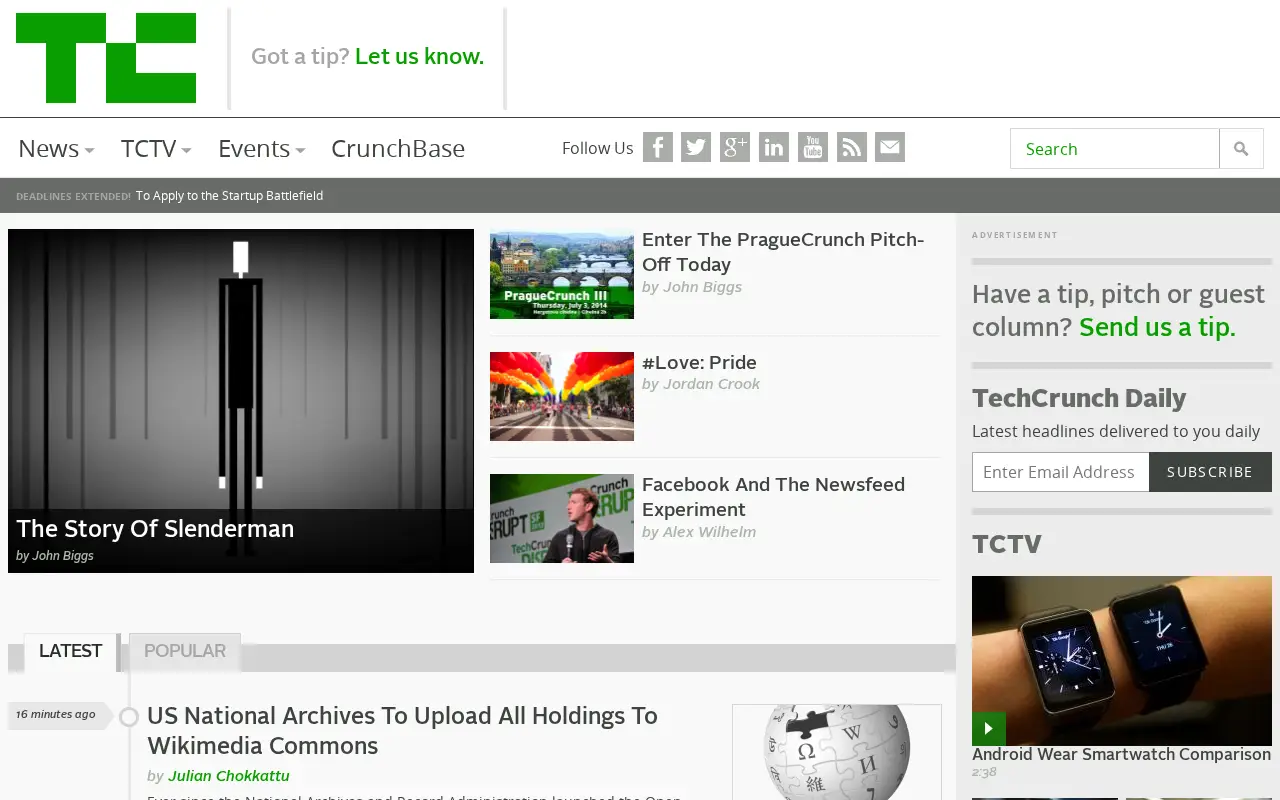Open 'To Apply to the Startup Battlefield' link

coord(229,196)
